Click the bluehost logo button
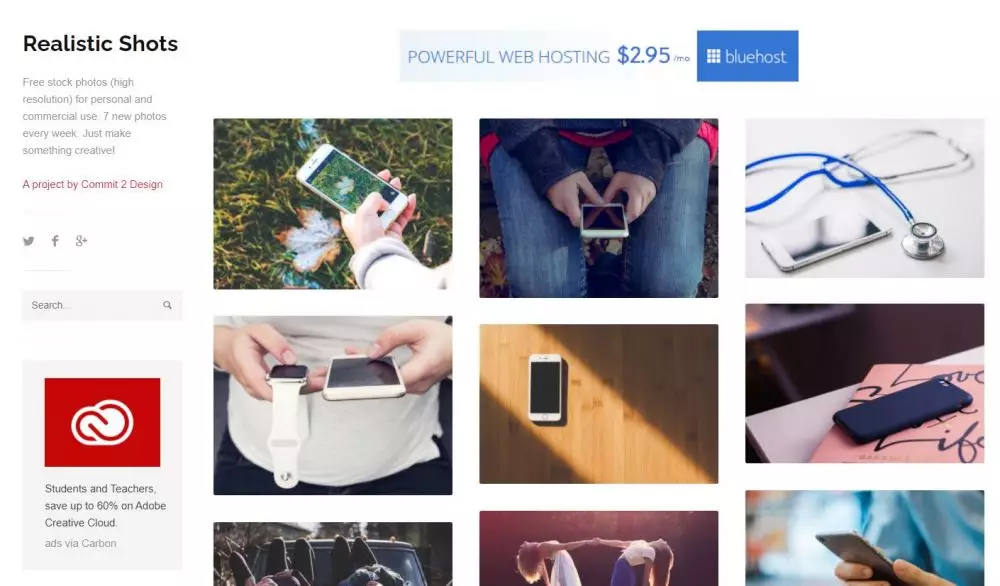 click(747, 56)
